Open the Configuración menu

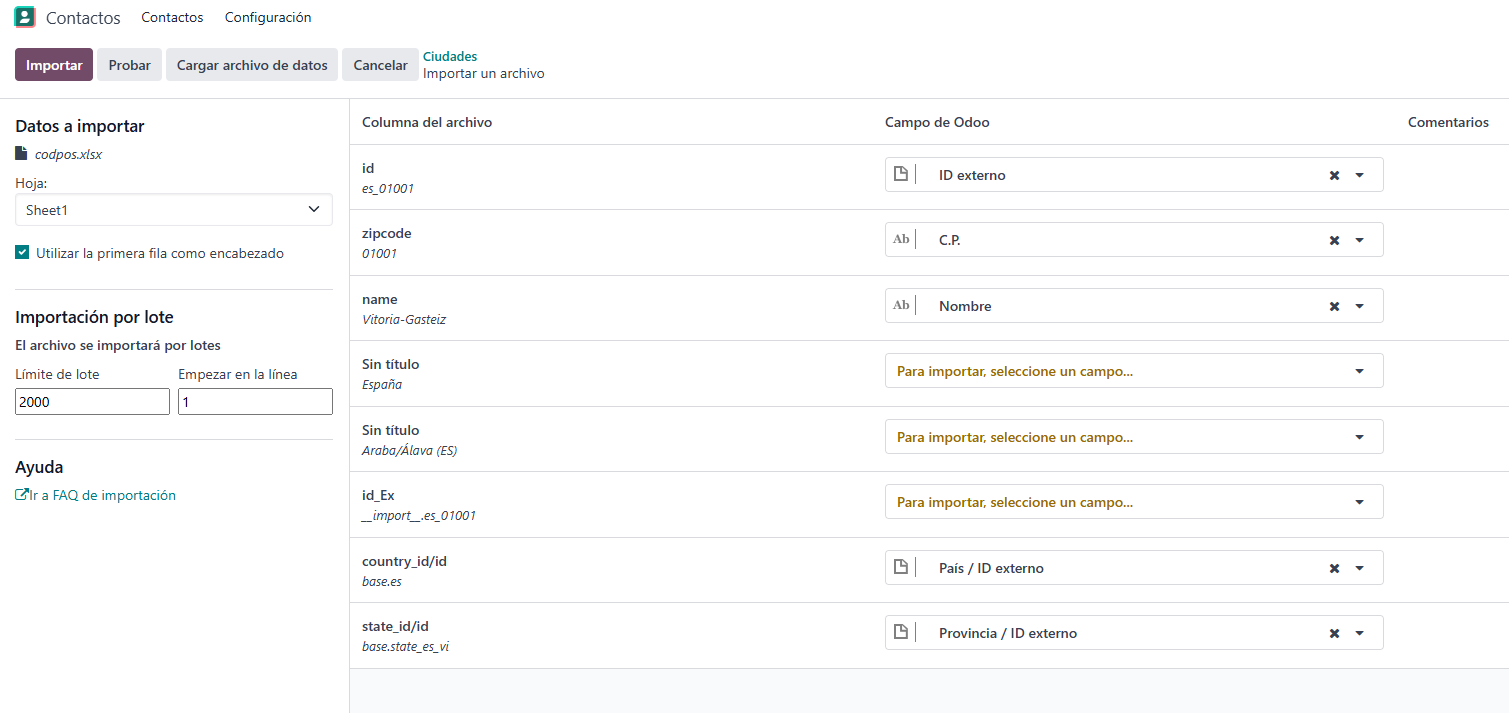click(268, 17)
